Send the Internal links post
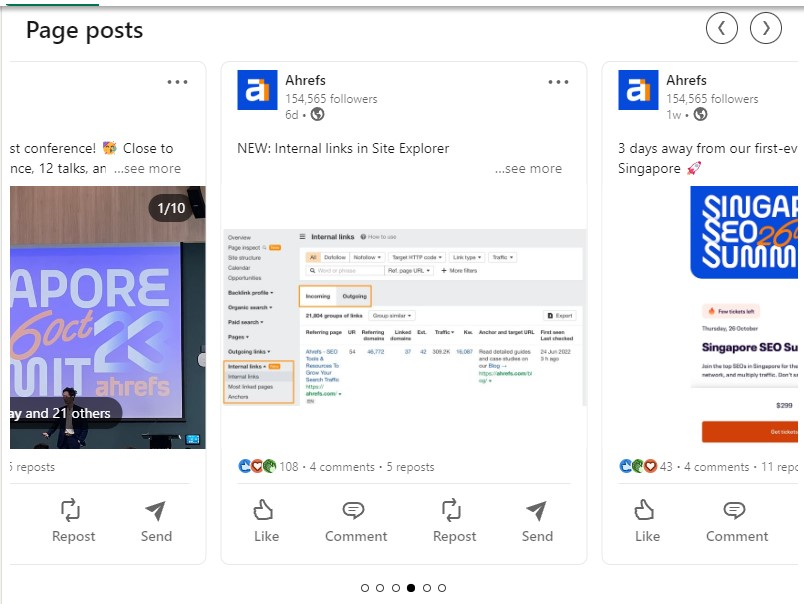 [537, 521]
